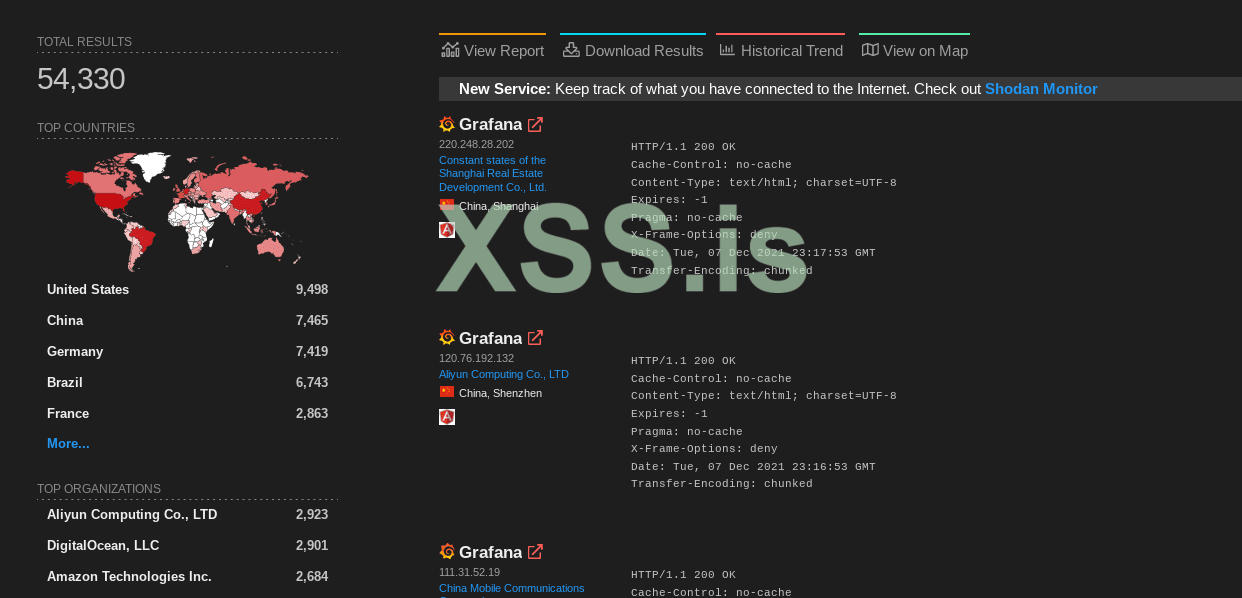Open external link icon for Grafana 111.31.52.19

(535, 552)
